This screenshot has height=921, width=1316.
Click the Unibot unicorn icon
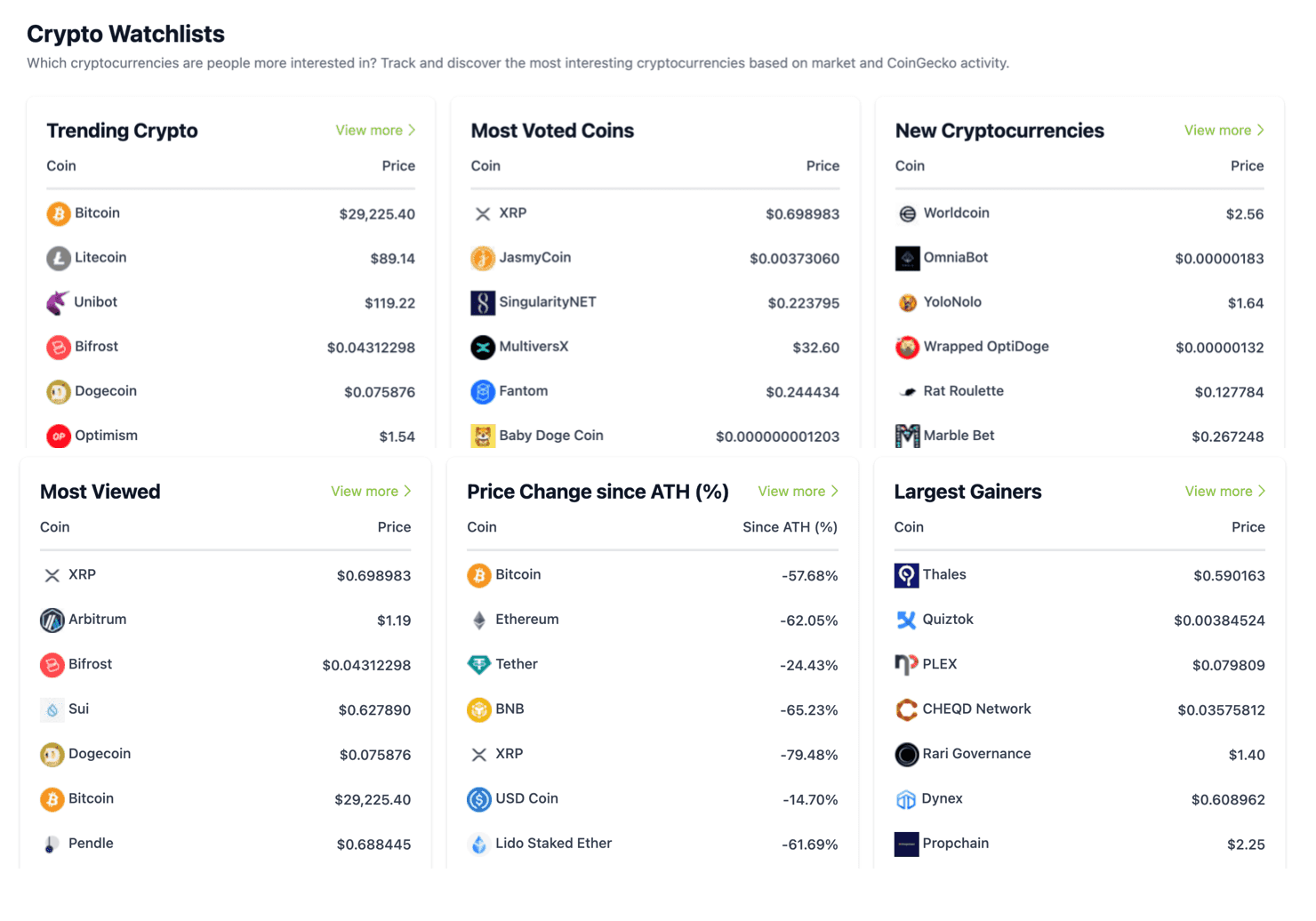(58, 303)
